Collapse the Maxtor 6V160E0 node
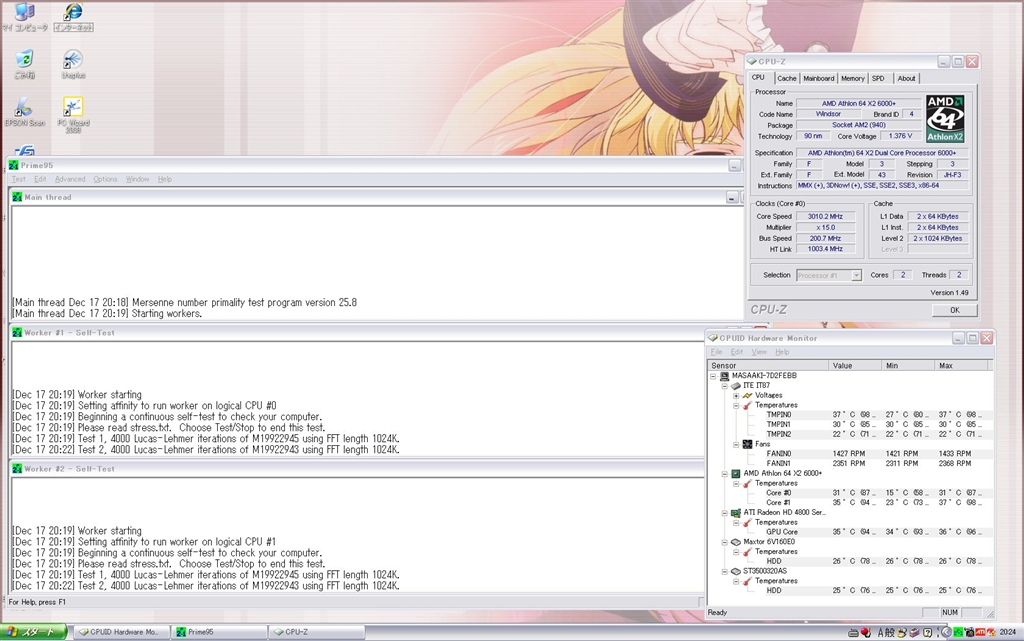The height and width of the screenshot is (641, 1024). (x=725, y=542)
